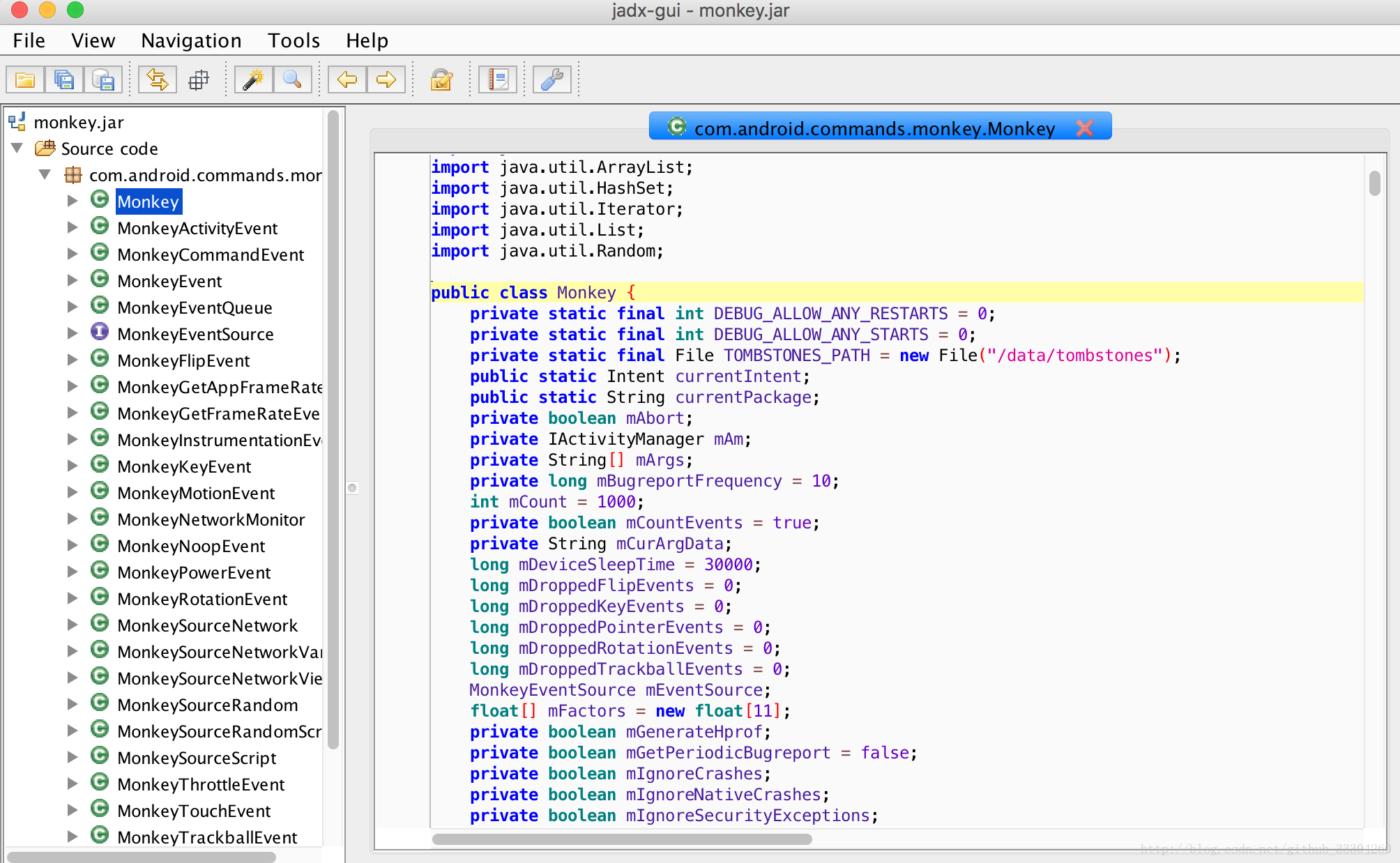Open preferences wrench icon
This screenshot has height=863, width=1400.
coord(552,80)
